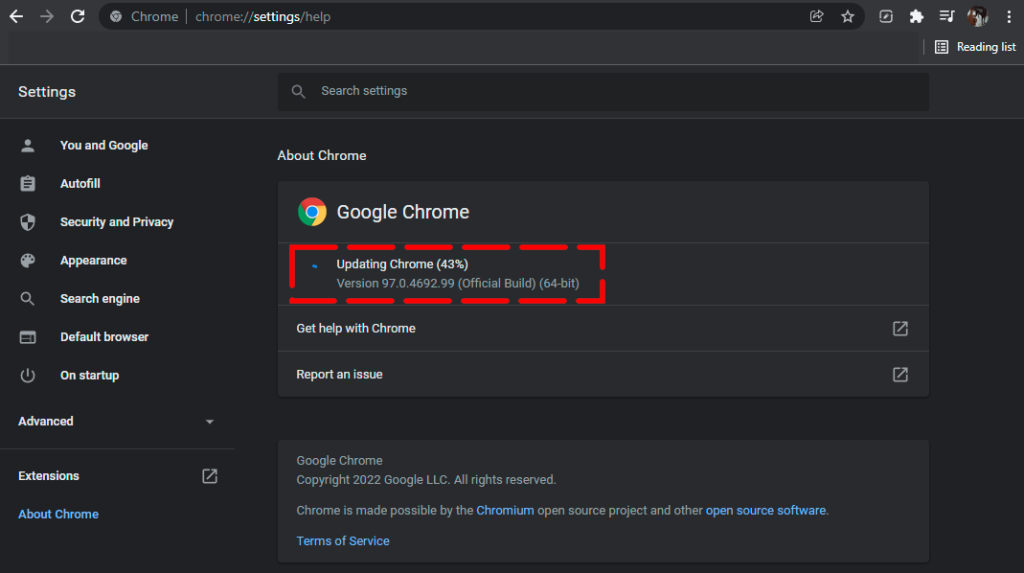Viewport: 1024px width, 573px height.
Task: Open the Chromium link
Action: [505, 511]
